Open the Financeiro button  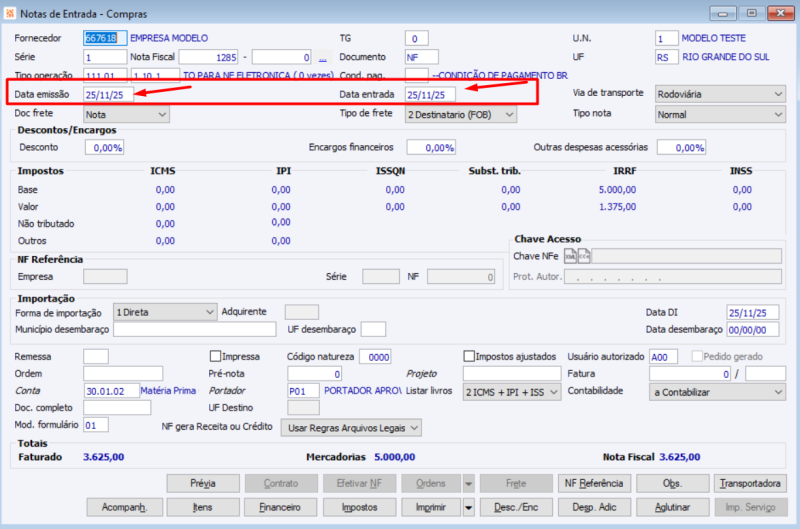(281, 507)
